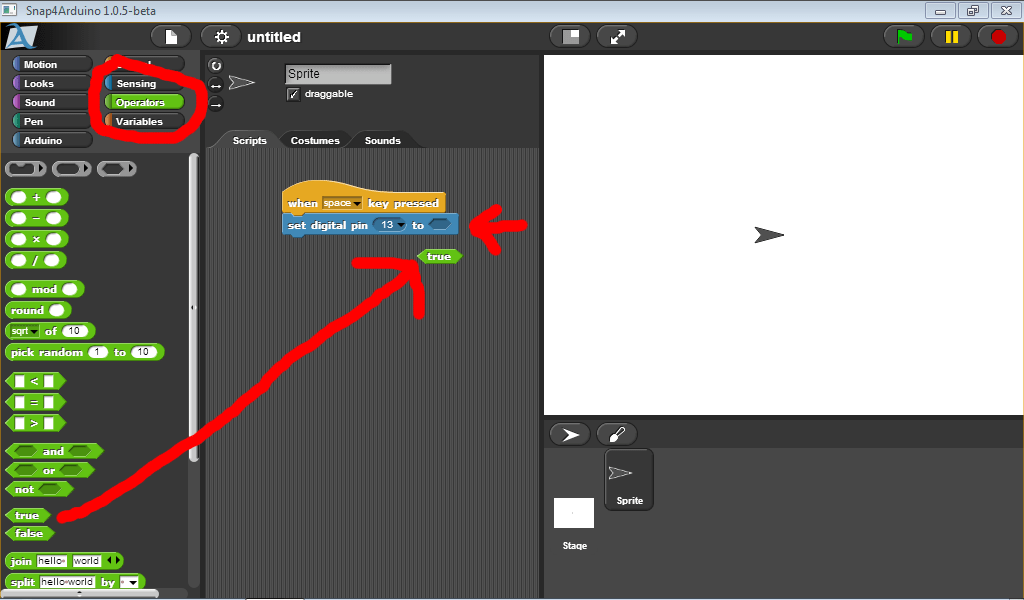Click the predicate ring block
The width and height of the screenshot is (1024, 600).
click(x=116, y=168)
